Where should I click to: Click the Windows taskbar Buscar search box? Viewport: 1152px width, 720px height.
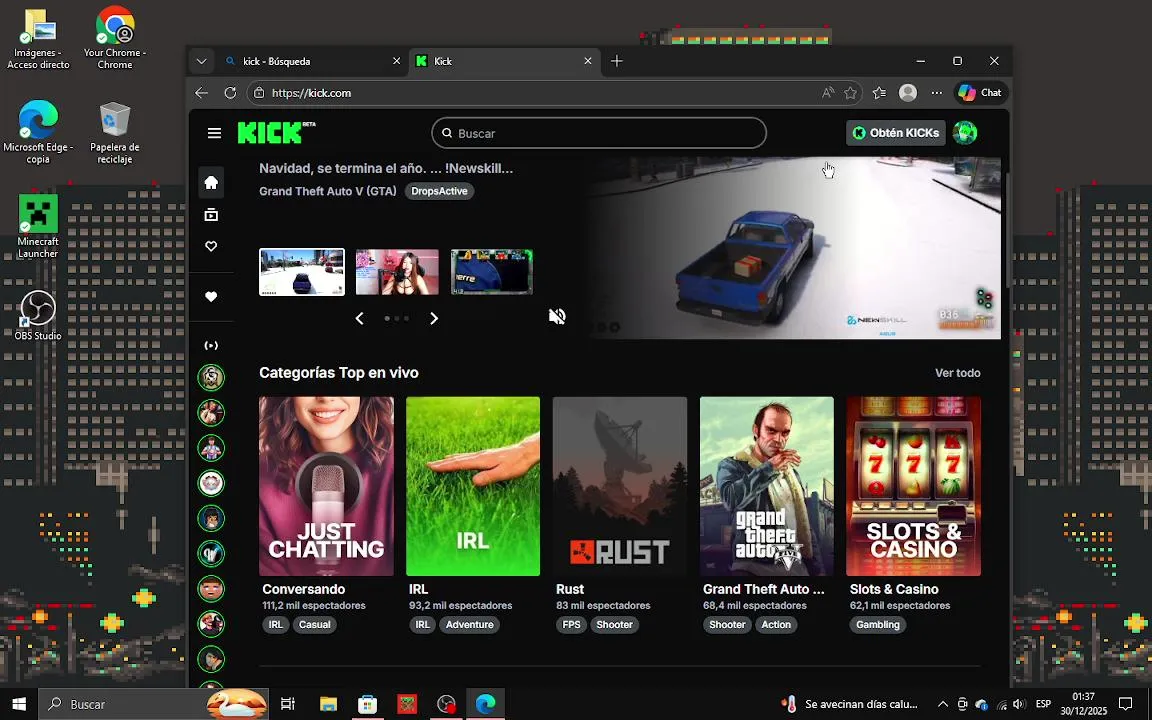153,704
